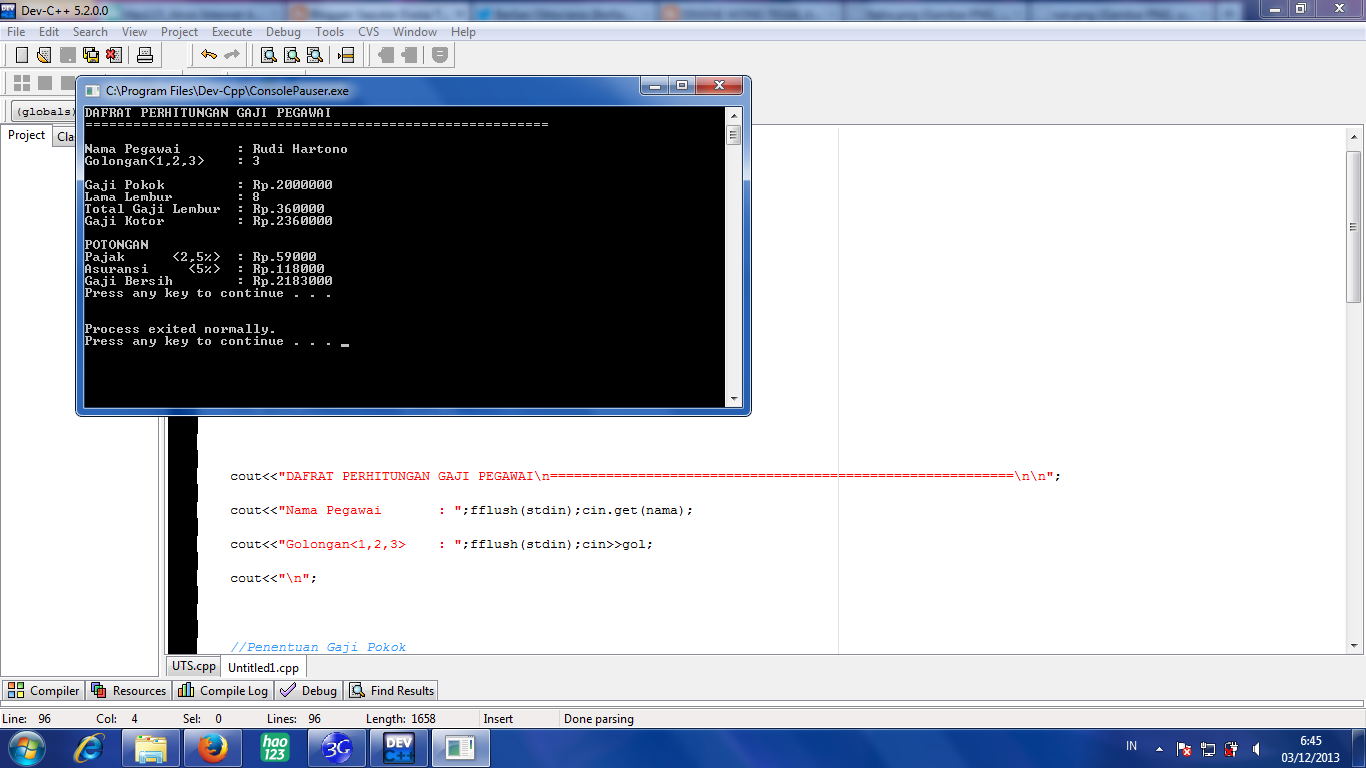Open the Resources tab in the bottom panel

pos(129,690)
